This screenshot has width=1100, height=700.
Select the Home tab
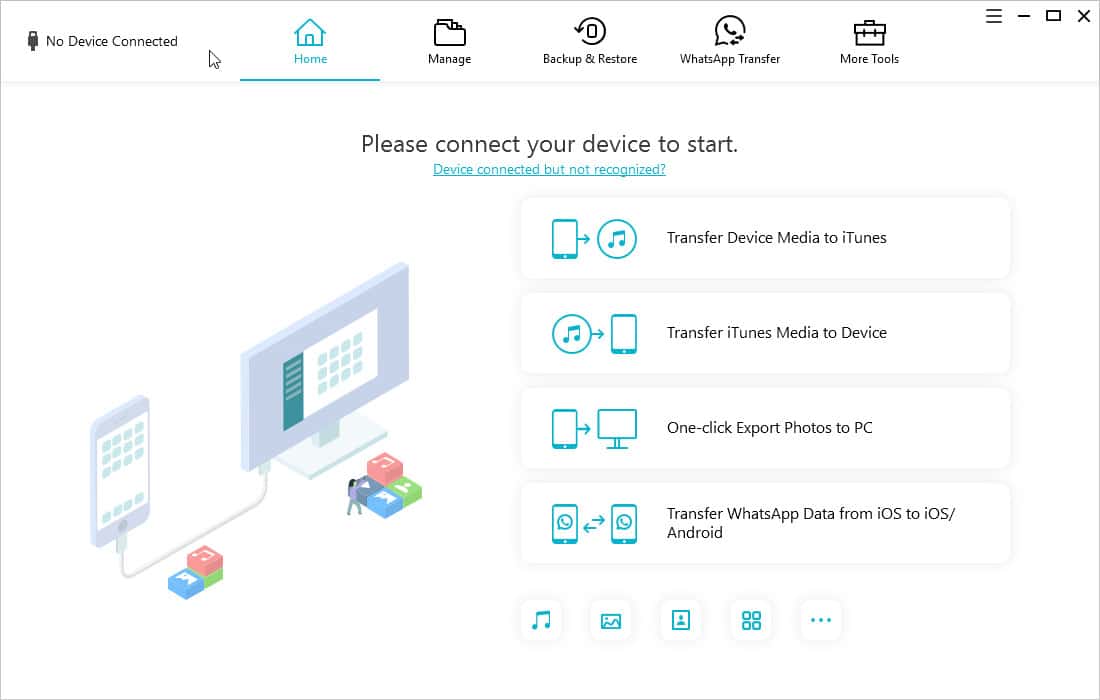[x=310, y=42]
